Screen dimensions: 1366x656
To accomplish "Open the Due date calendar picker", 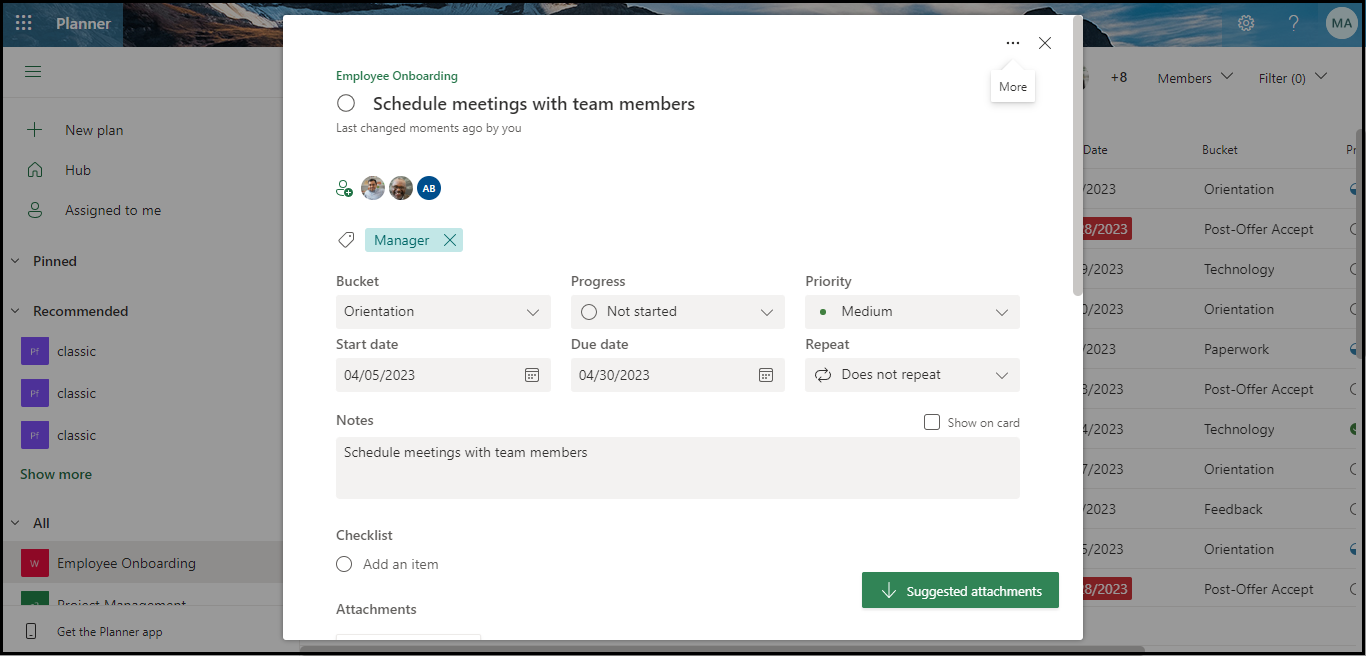I will pyautogui.click(x=766, y=375).
